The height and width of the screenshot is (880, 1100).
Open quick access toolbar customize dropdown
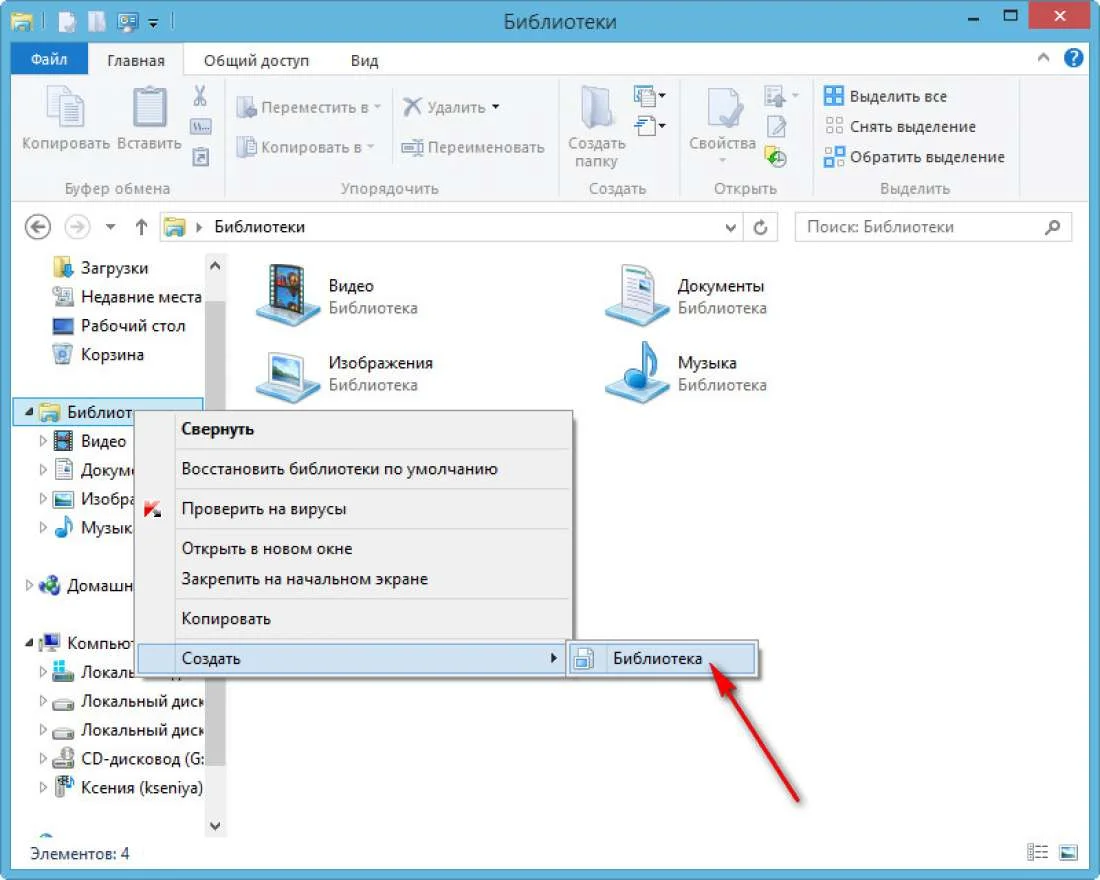pyautogui.click(x=154, y=24)
